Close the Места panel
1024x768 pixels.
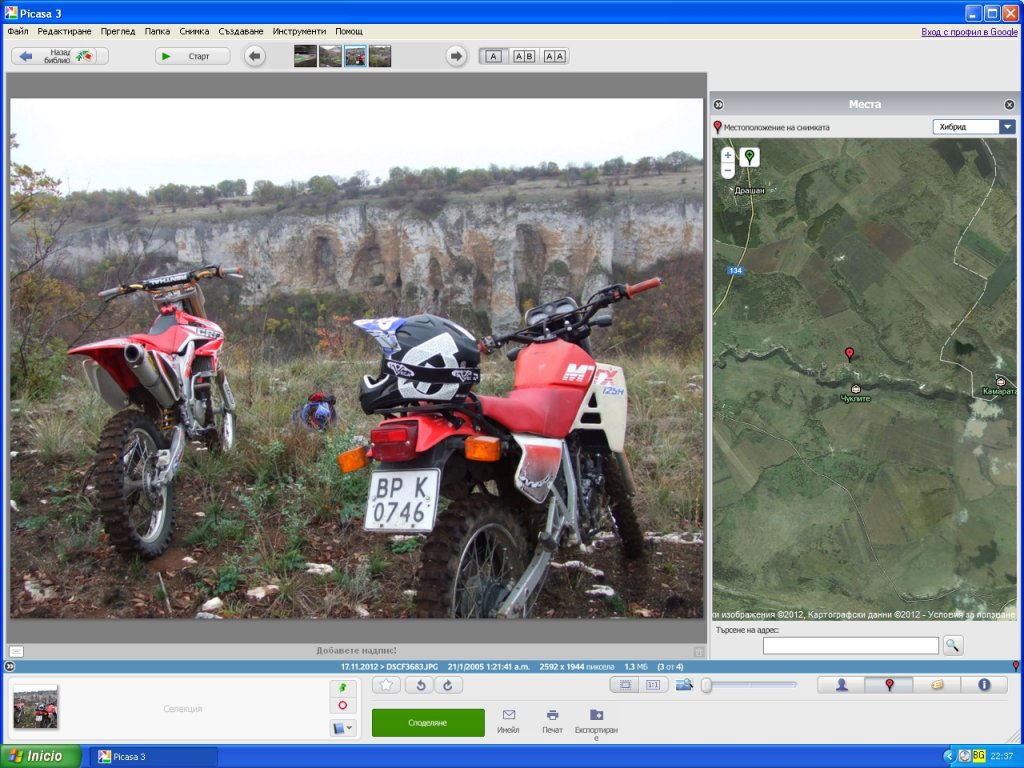click(1009, 104)
